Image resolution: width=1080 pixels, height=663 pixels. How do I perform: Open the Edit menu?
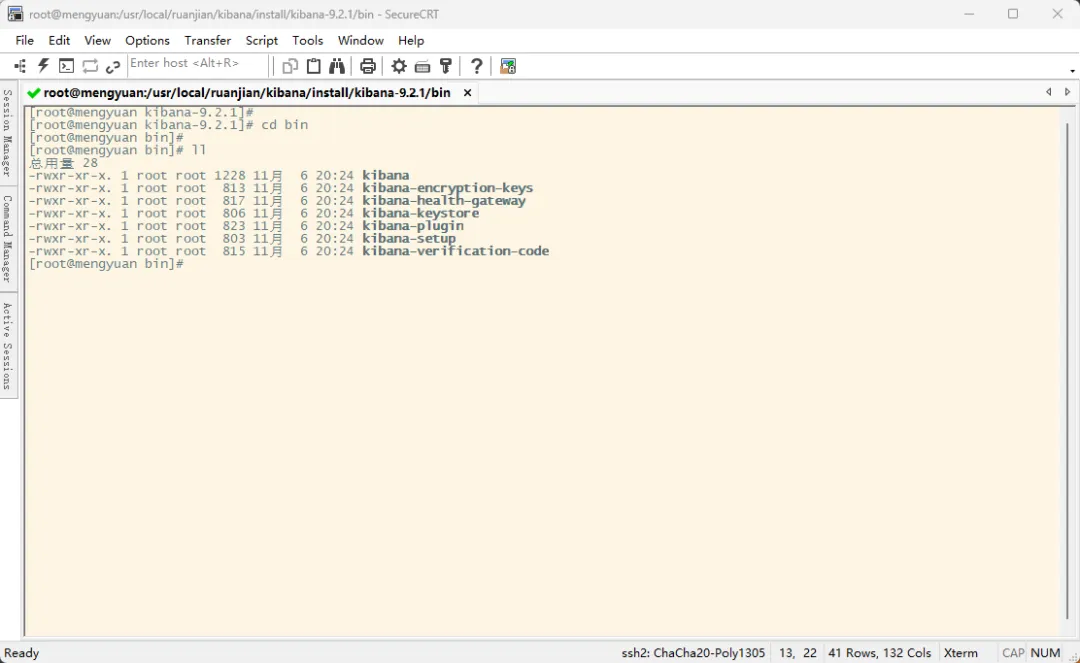coord(59,41)
